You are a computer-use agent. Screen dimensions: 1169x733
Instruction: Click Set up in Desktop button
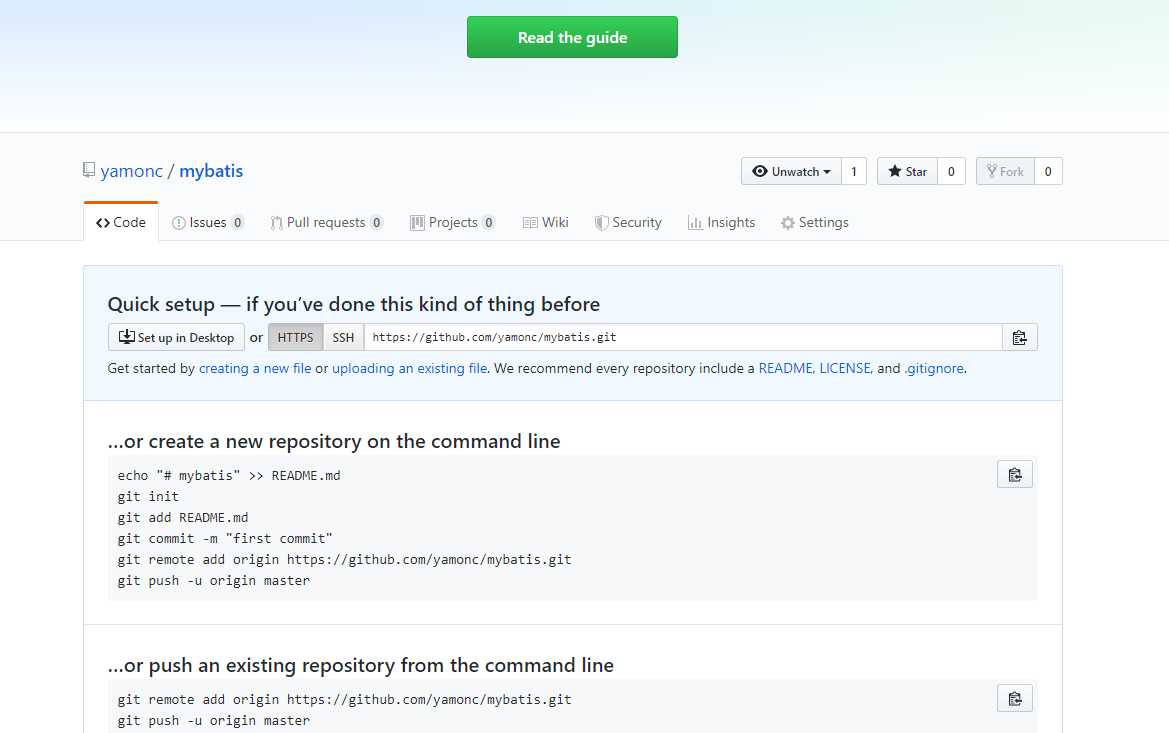tap(176, 338)
